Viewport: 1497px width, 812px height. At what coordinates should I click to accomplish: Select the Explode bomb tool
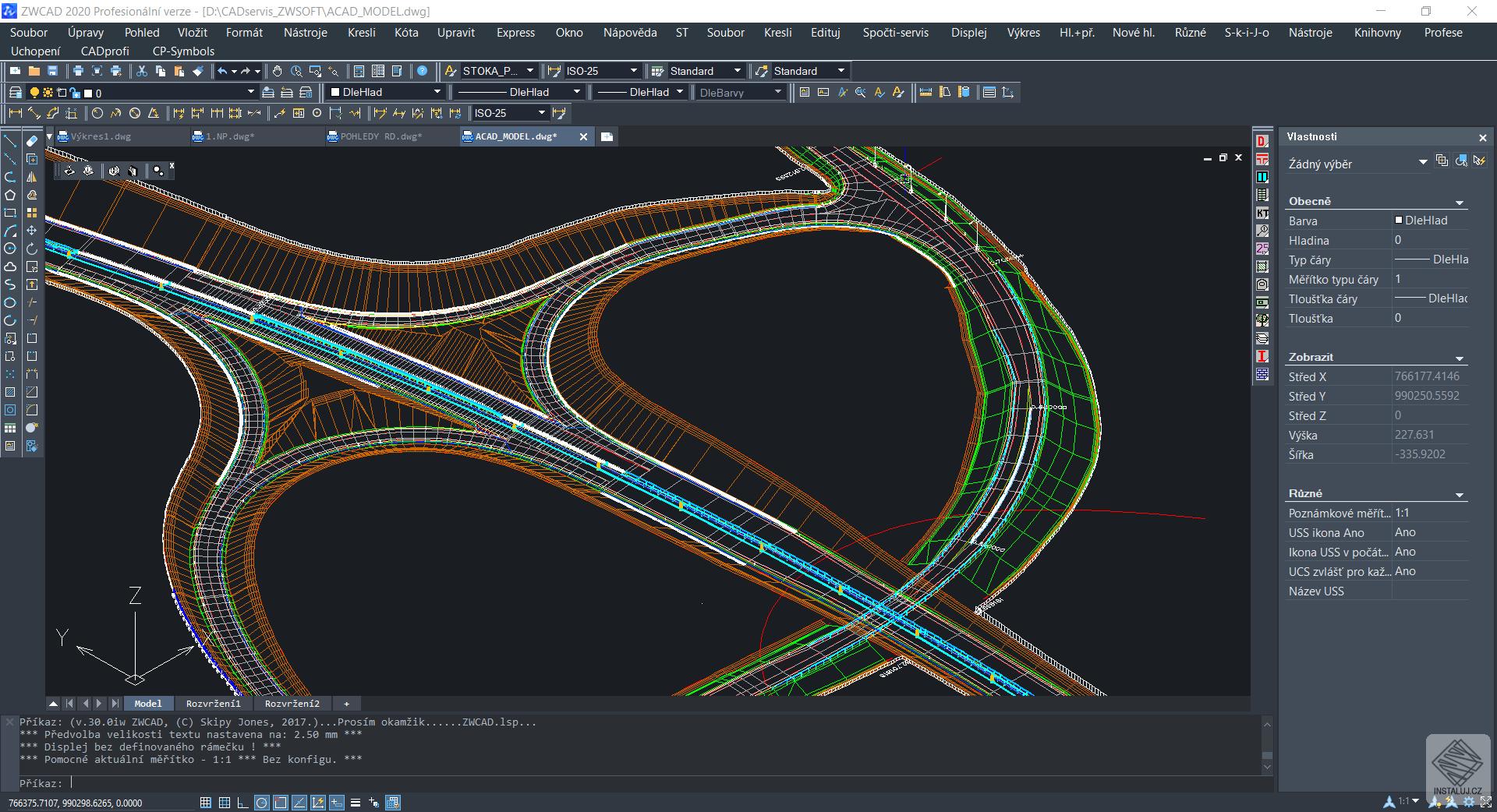coord(32,428)
